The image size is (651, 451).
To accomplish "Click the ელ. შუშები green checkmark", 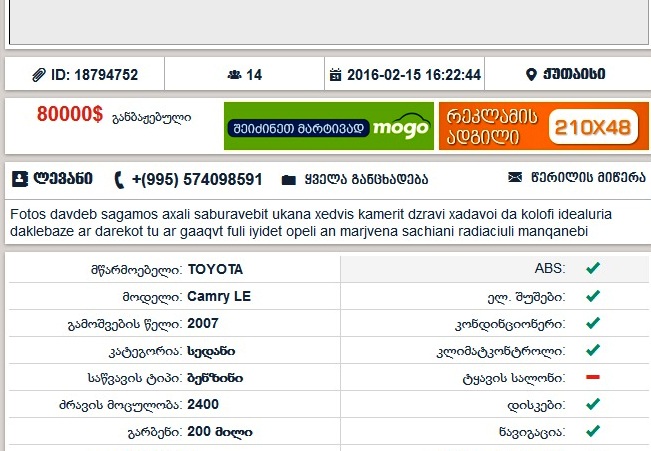I will (x=593, y=296).
